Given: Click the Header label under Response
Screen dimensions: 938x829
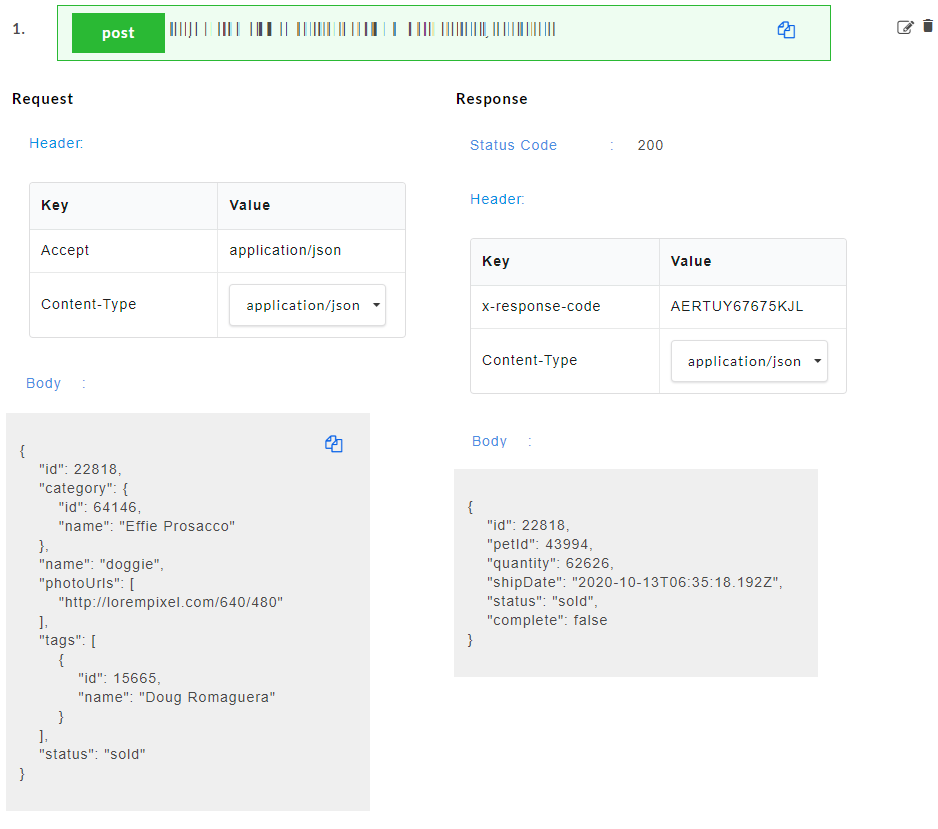Looking at the screenshot, I should 496,199.
